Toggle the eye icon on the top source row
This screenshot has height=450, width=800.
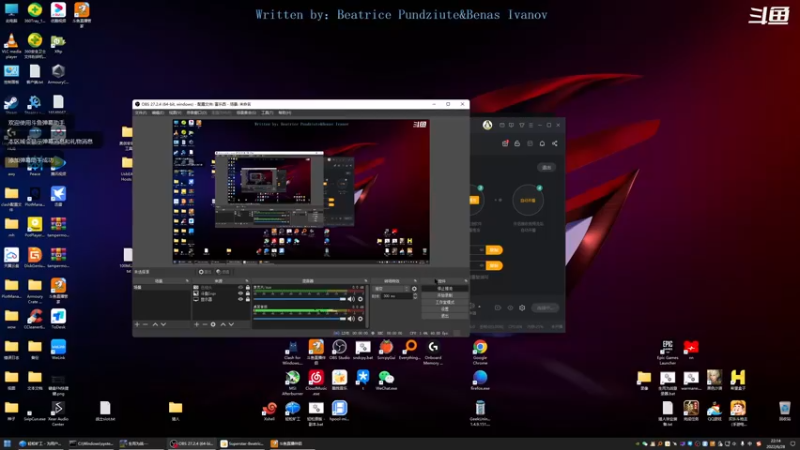point(240,288)
